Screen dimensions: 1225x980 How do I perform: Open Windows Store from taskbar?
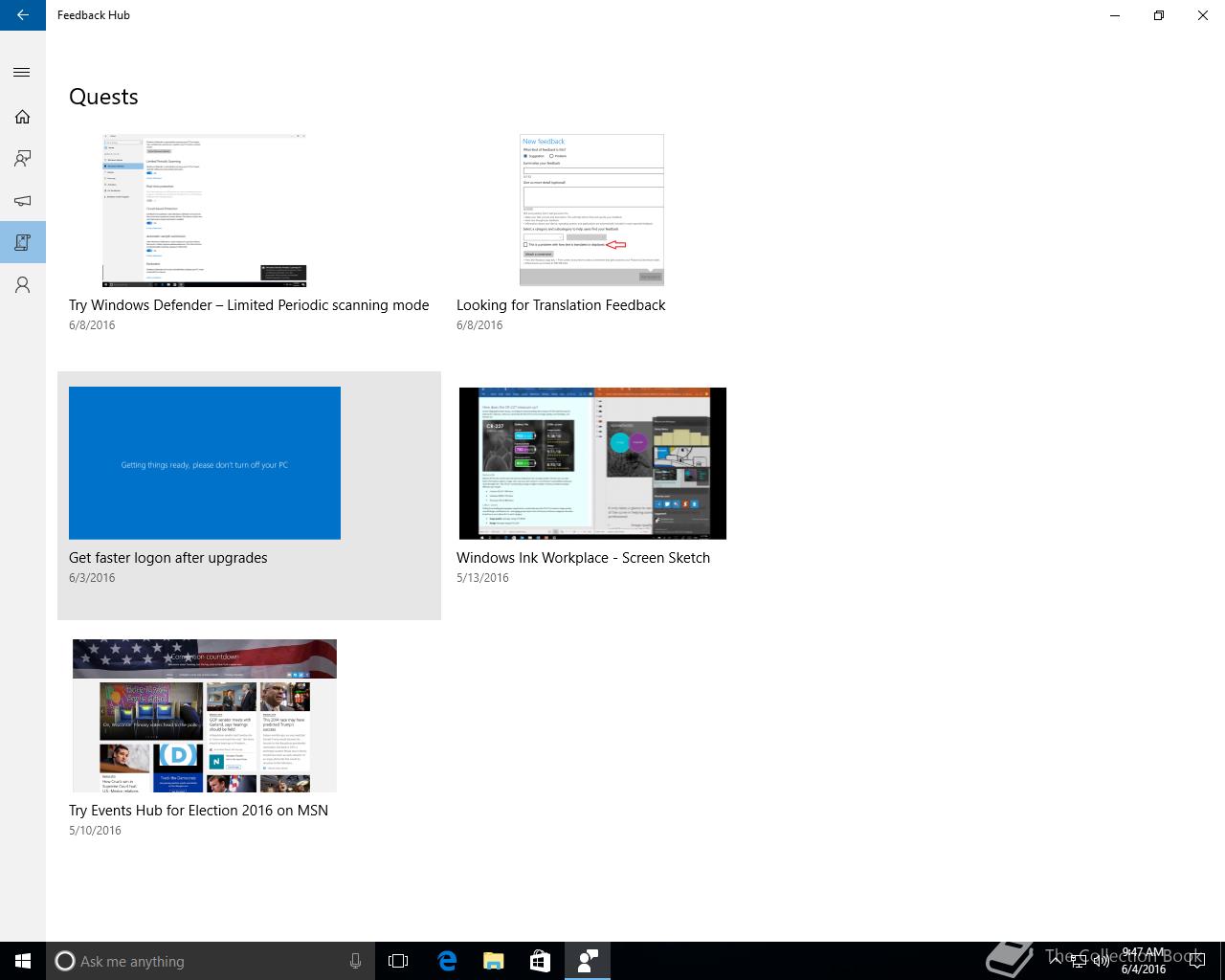point(541,961)
